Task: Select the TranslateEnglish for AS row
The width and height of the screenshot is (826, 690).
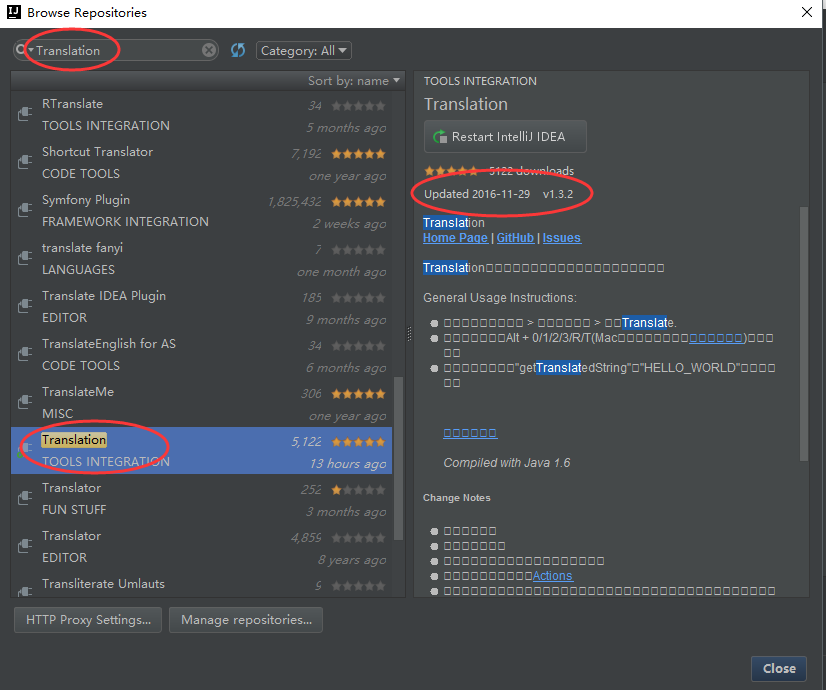Action: pos(202,354)
